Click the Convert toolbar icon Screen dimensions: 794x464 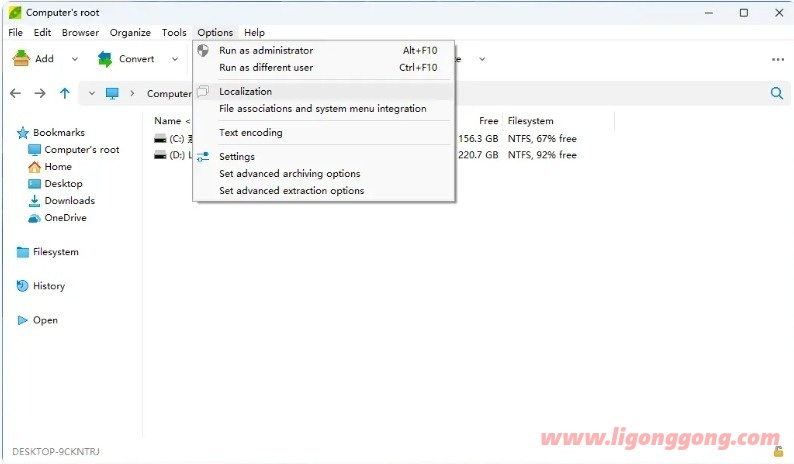[105, 59]
